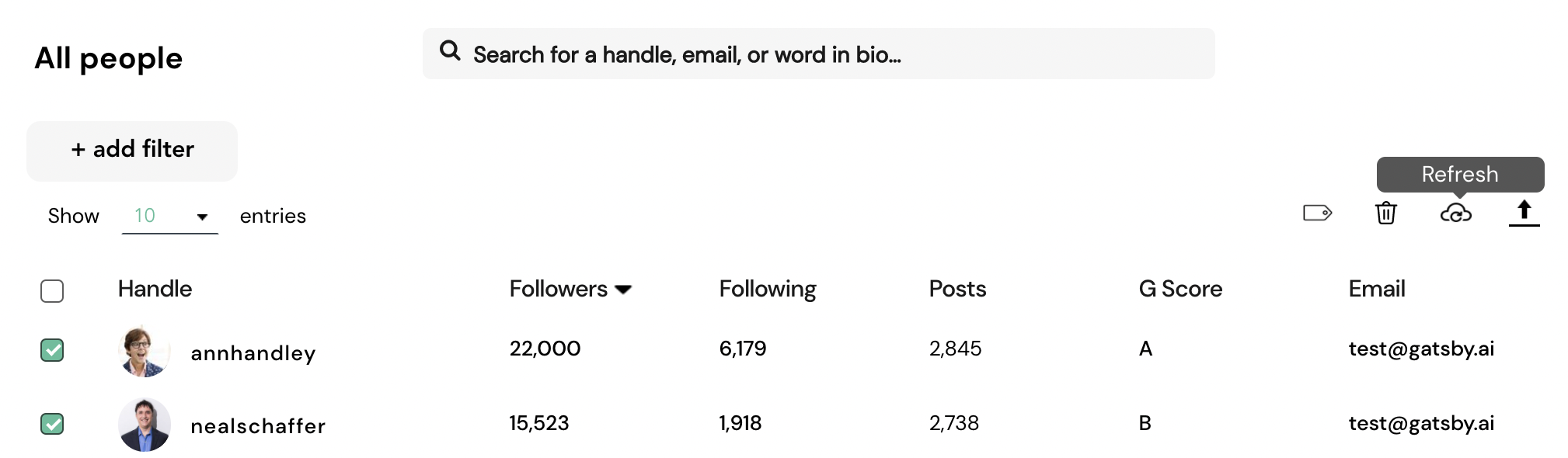
Task: Click the add filter button
Action: [132, 151]
